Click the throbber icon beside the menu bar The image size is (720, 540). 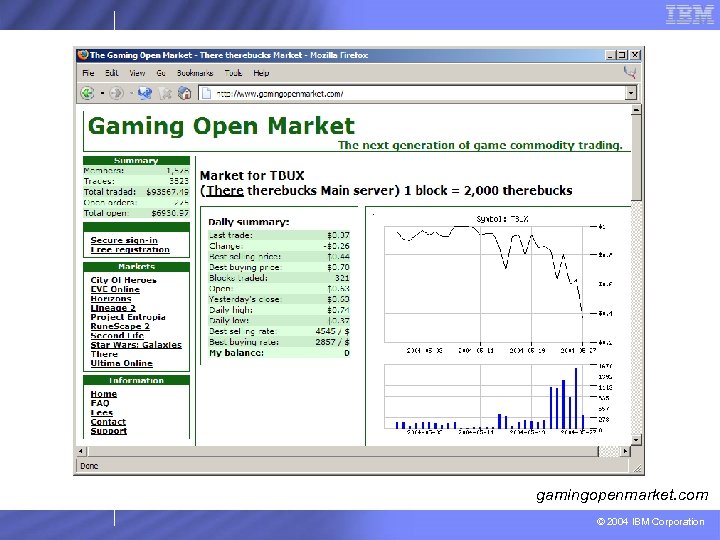point(630,72)
